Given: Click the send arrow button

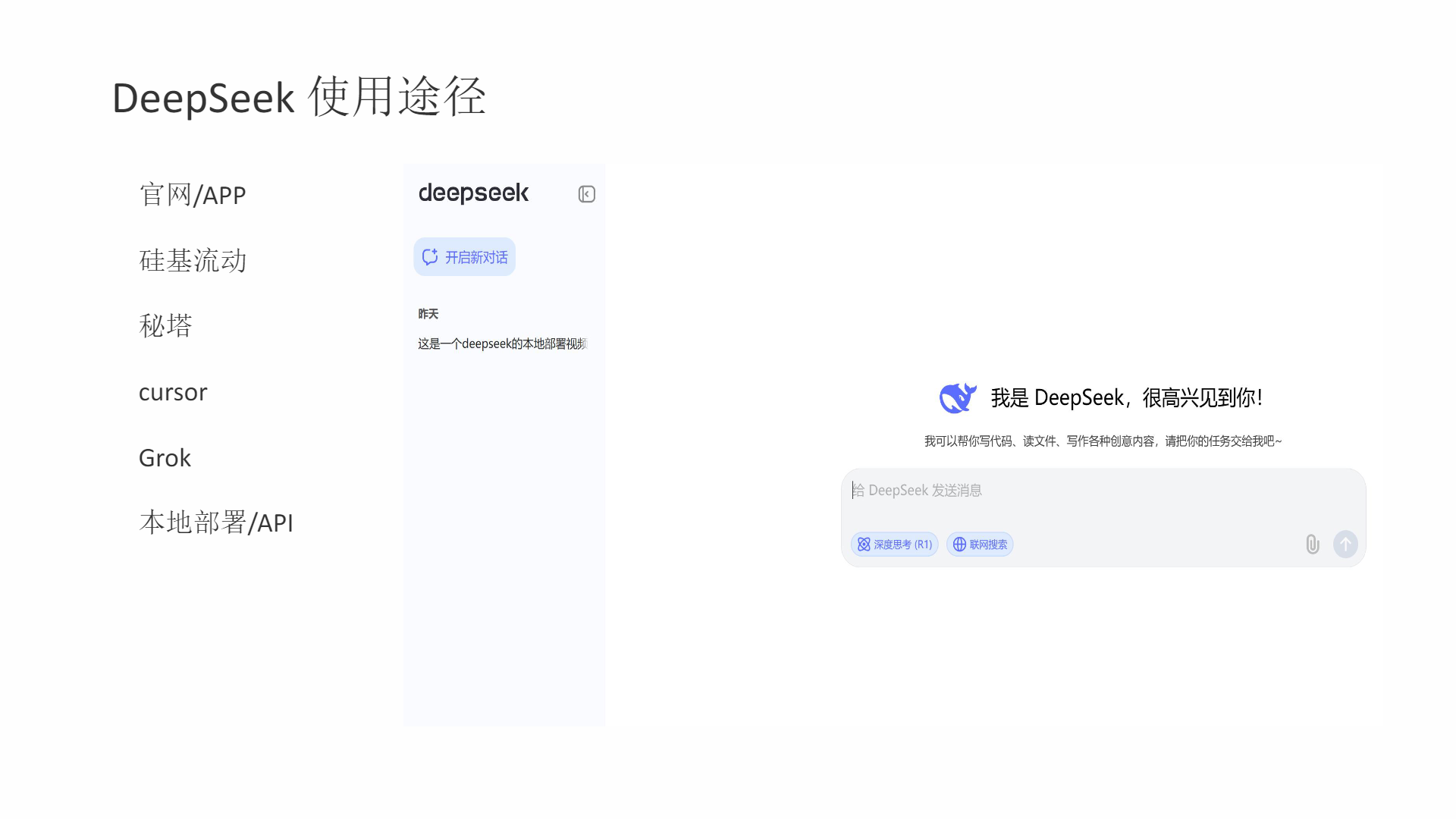Looking at the screenshot, I should 1345,544.
